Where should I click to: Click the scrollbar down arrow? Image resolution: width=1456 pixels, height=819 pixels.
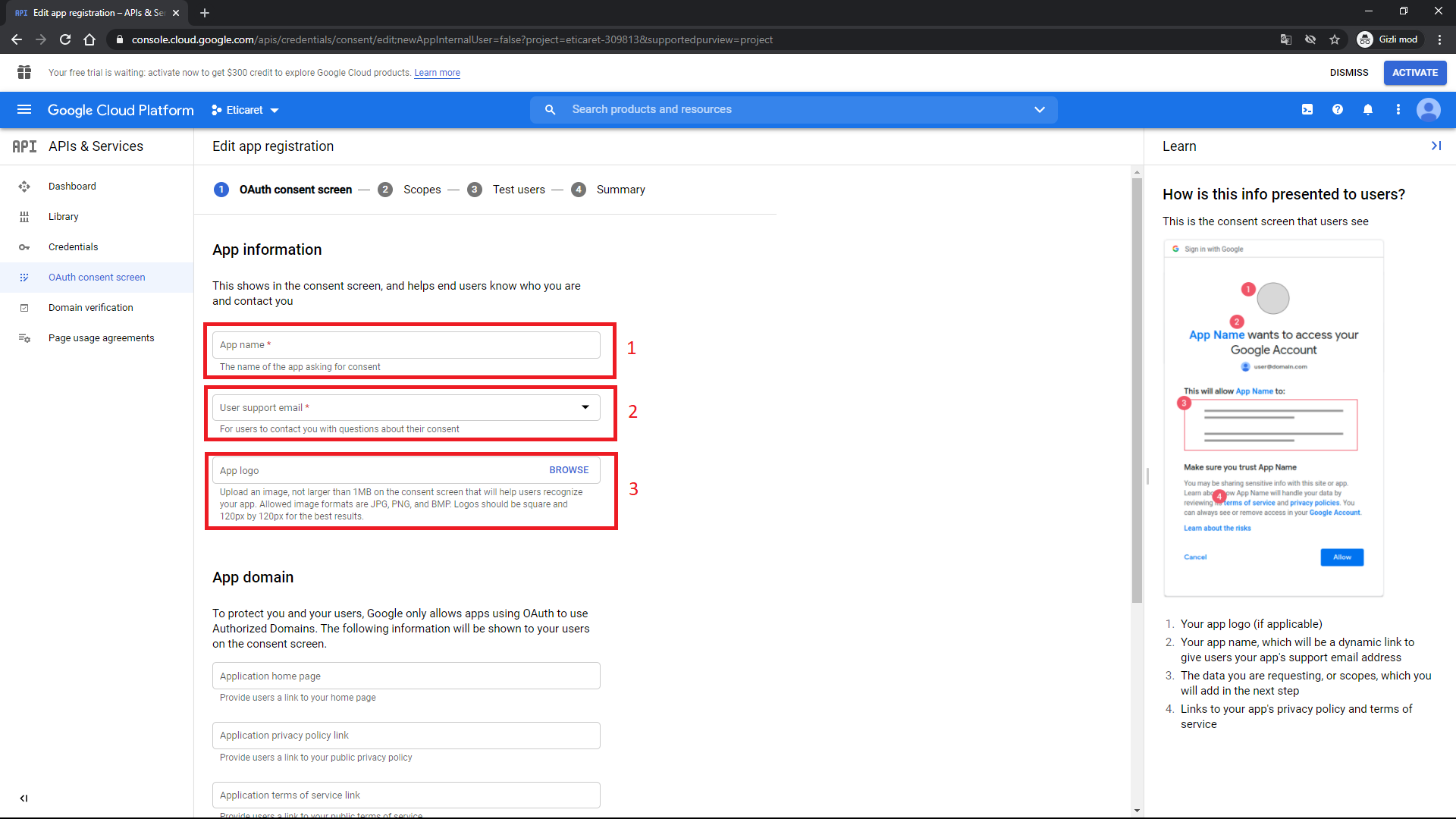[1137, 811]
